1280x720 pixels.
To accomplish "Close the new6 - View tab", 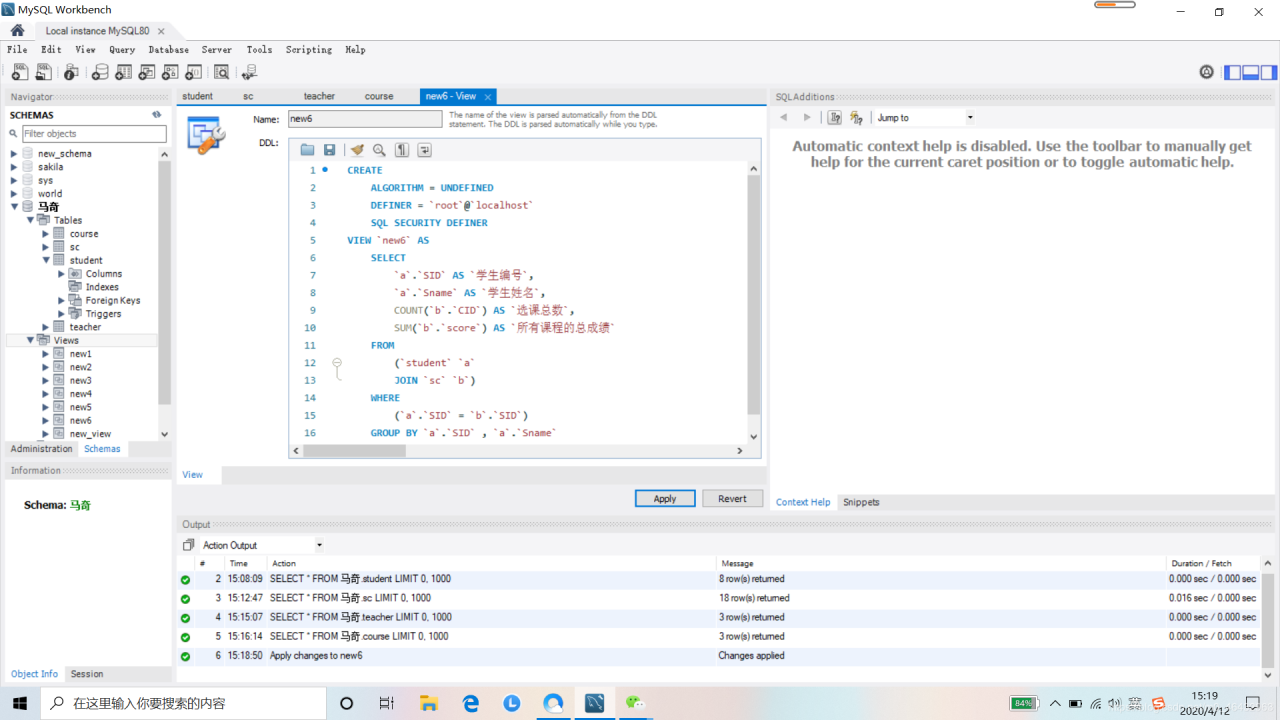I will [488, 97].
